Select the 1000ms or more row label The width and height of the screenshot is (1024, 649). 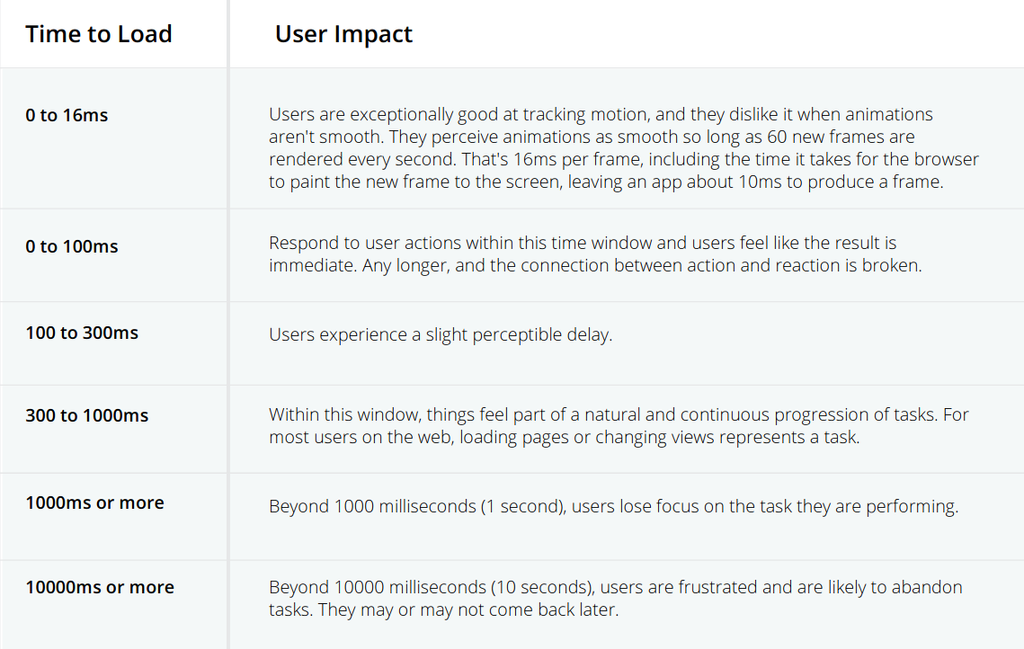pyautogui.click(x=95, y=503)
